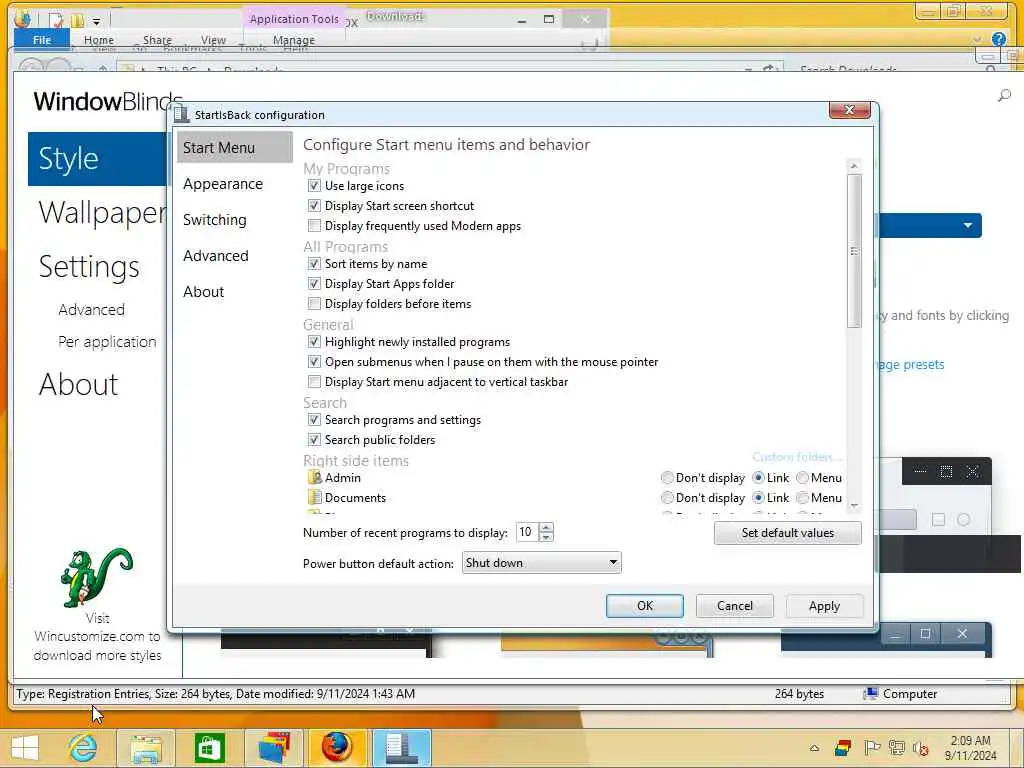This screenshot has height=768, width=1024.
Task: Enable Start menu adjacent to vertical taskbar
Action: click(314, 381)
